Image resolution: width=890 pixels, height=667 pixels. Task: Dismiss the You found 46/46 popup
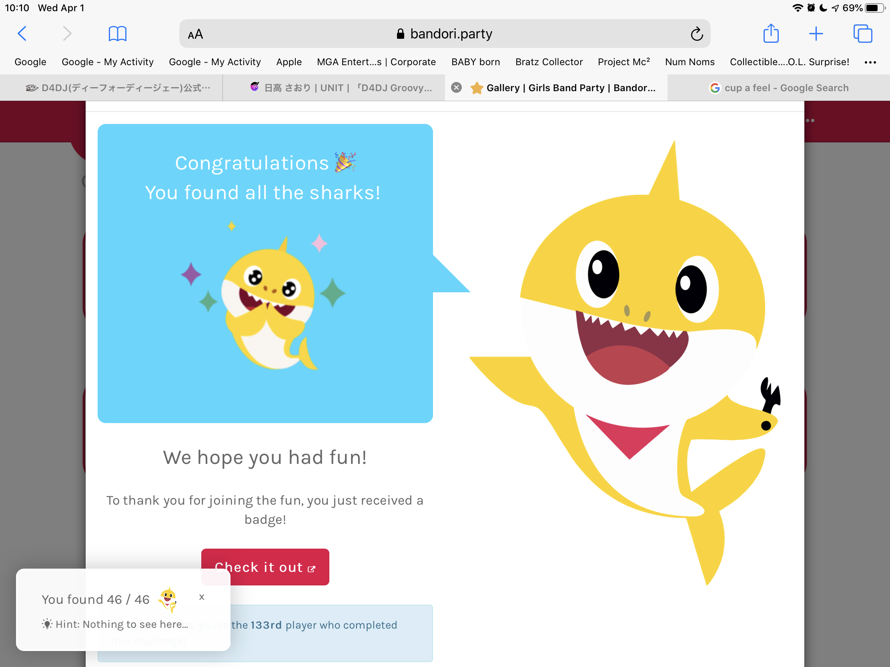pos(201,597)
